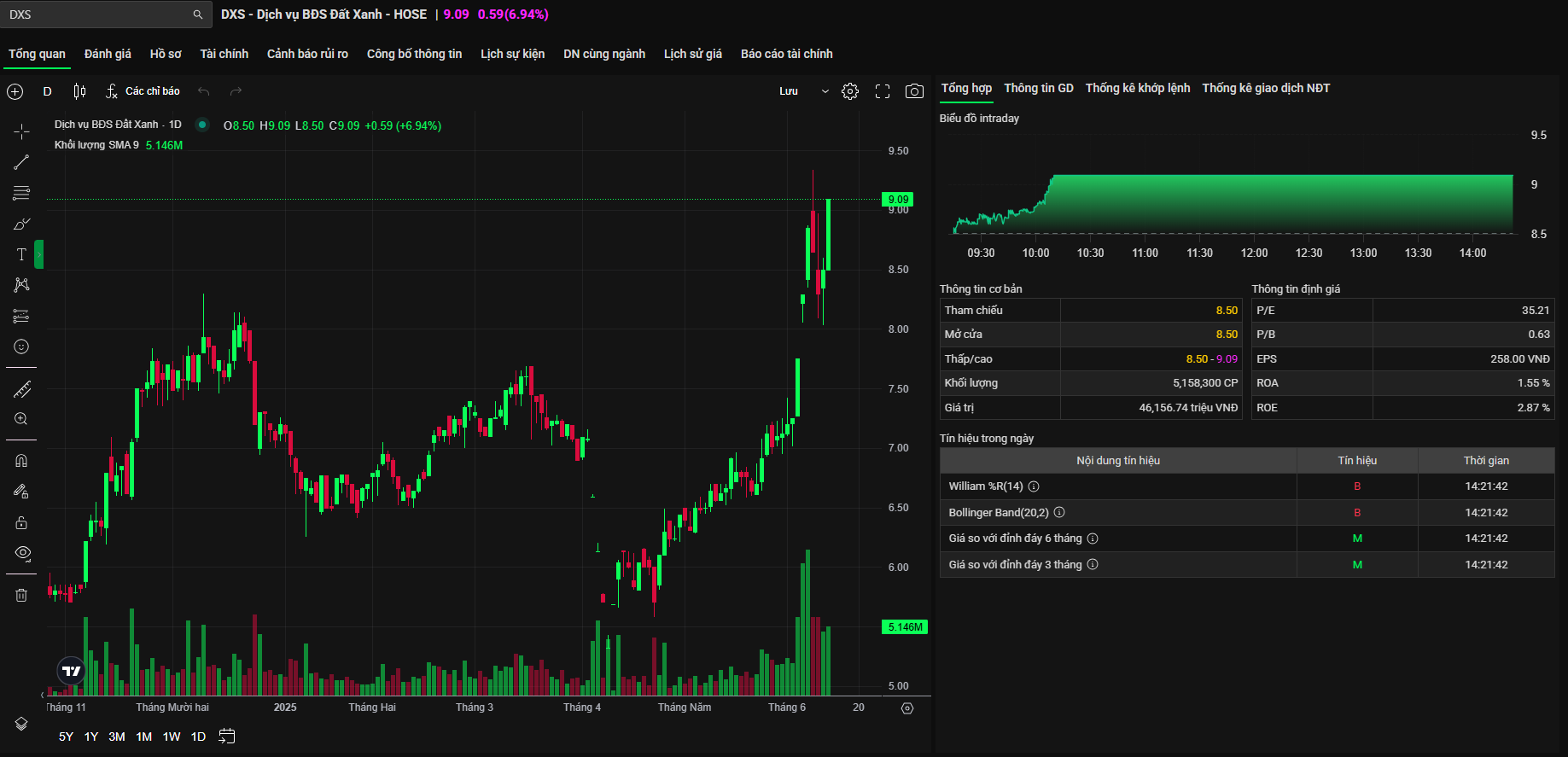Set chart range to 1D
1568x757 pixels.
point(198,737)
